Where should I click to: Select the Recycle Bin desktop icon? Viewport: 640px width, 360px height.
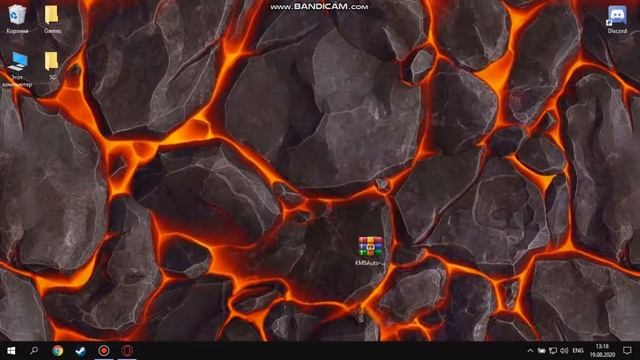click(17, 19)
